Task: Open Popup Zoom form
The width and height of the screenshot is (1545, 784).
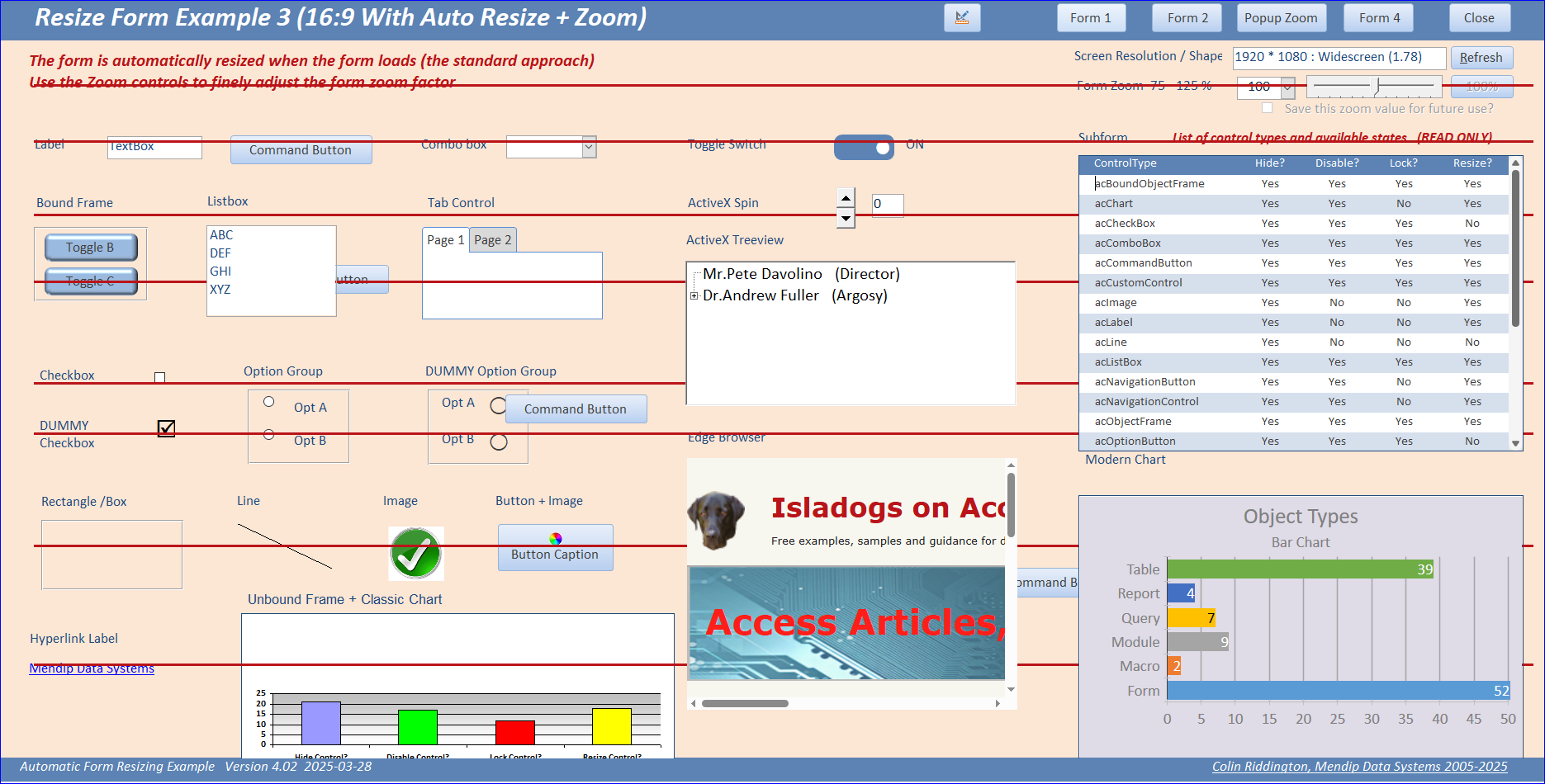Action: click(1281, 18)
